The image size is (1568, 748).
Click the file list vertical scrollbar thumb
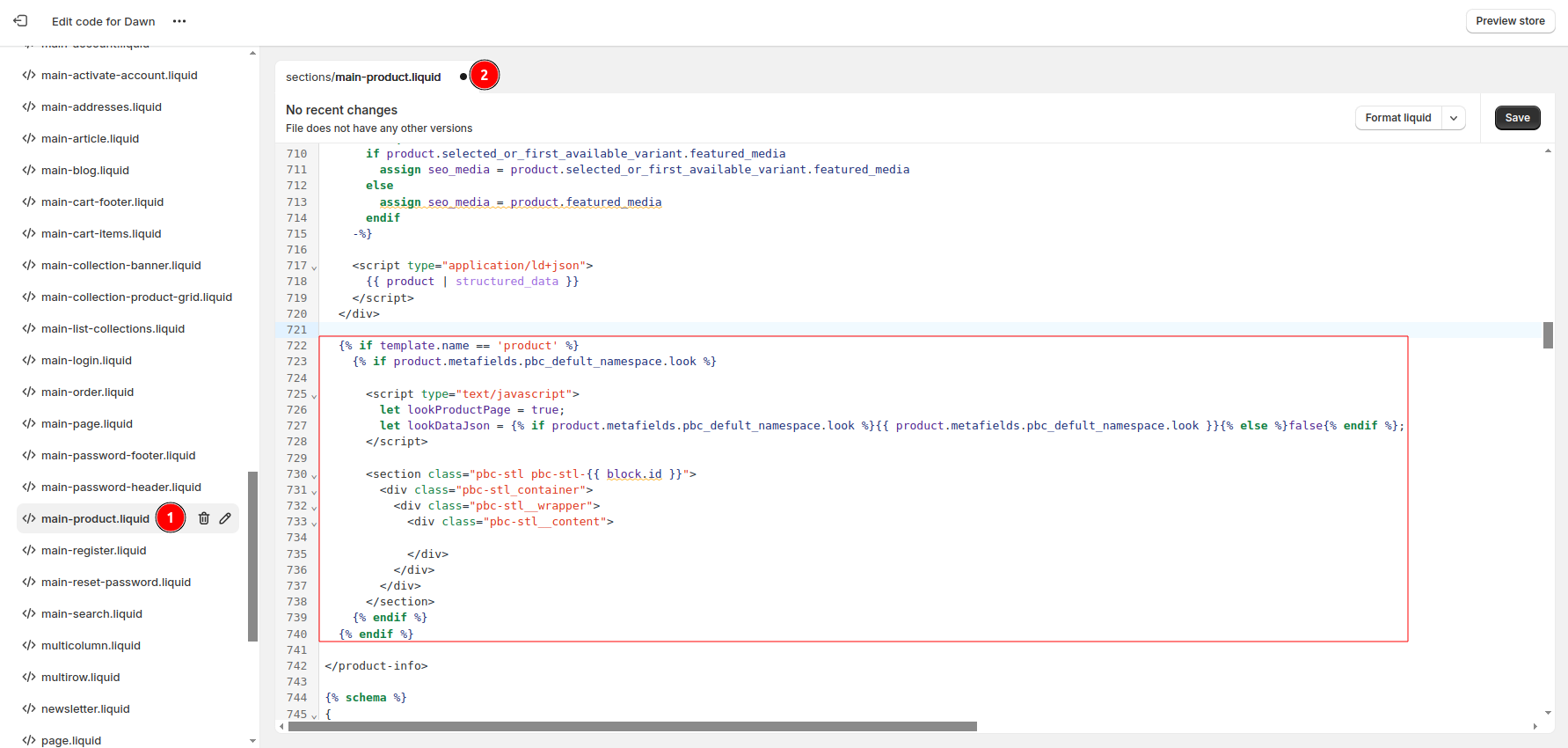tap(253, 556)
